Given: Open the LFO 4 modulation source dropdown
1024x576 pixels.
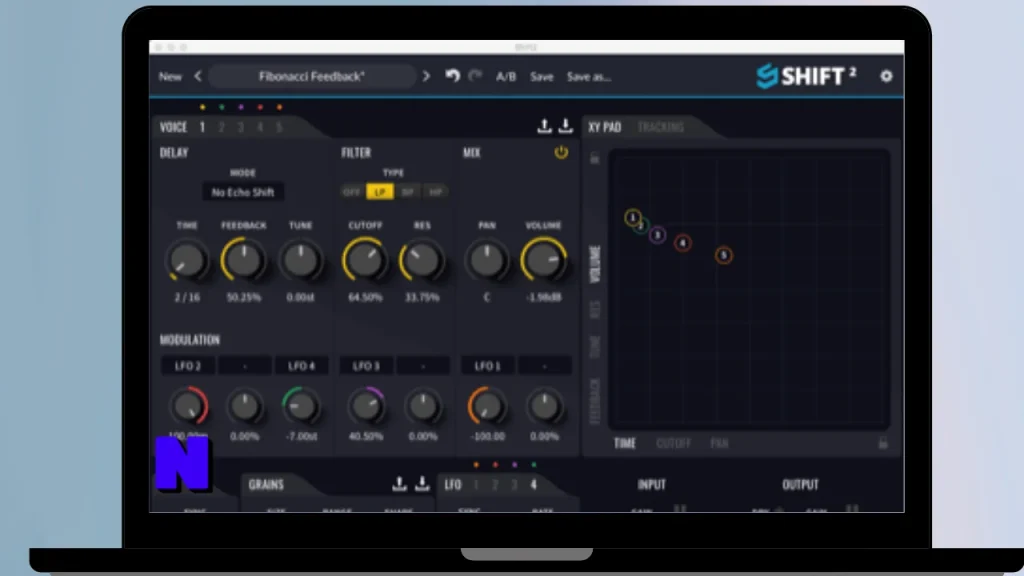Looking at the screenshot, I should (301, 366).
